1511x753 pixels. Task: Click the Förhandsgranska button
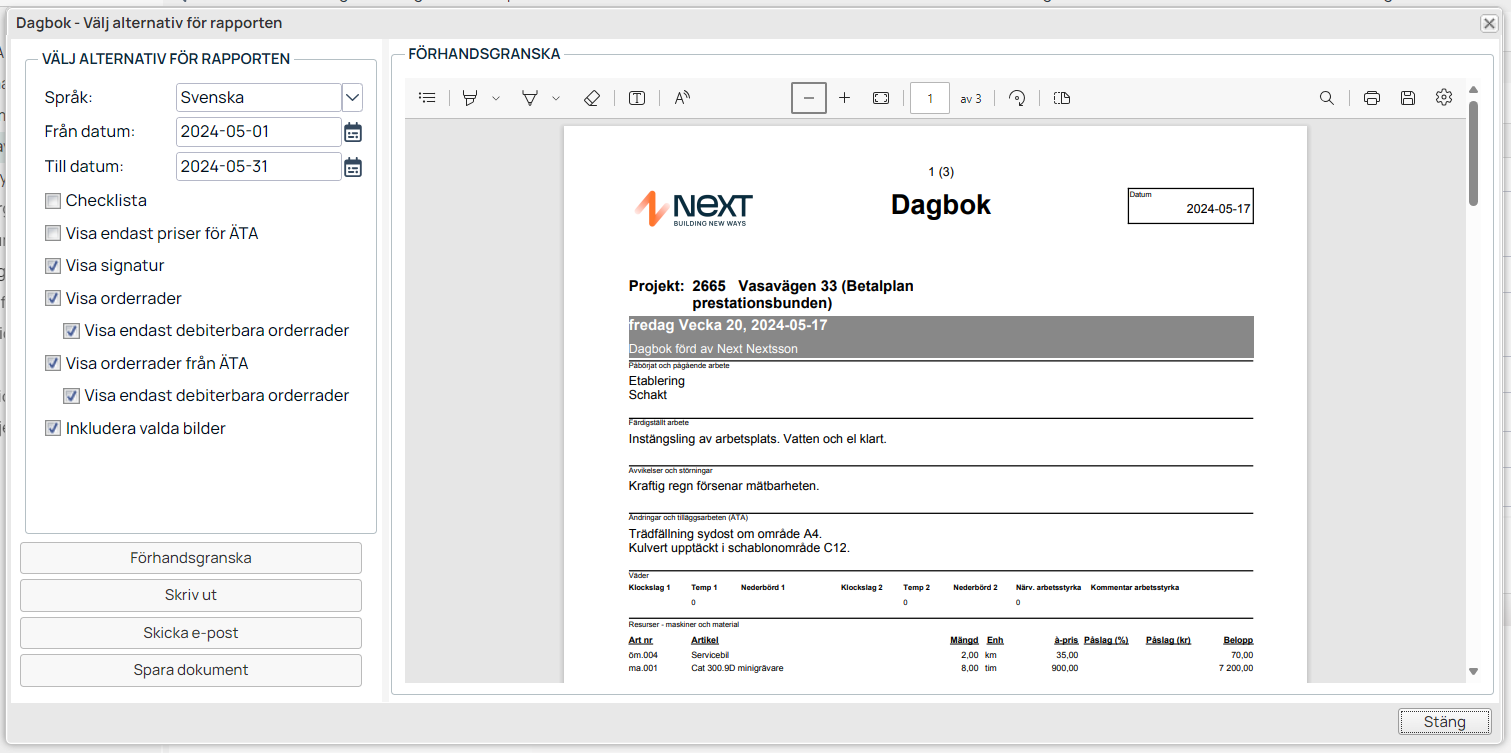(x=191, y=558)
